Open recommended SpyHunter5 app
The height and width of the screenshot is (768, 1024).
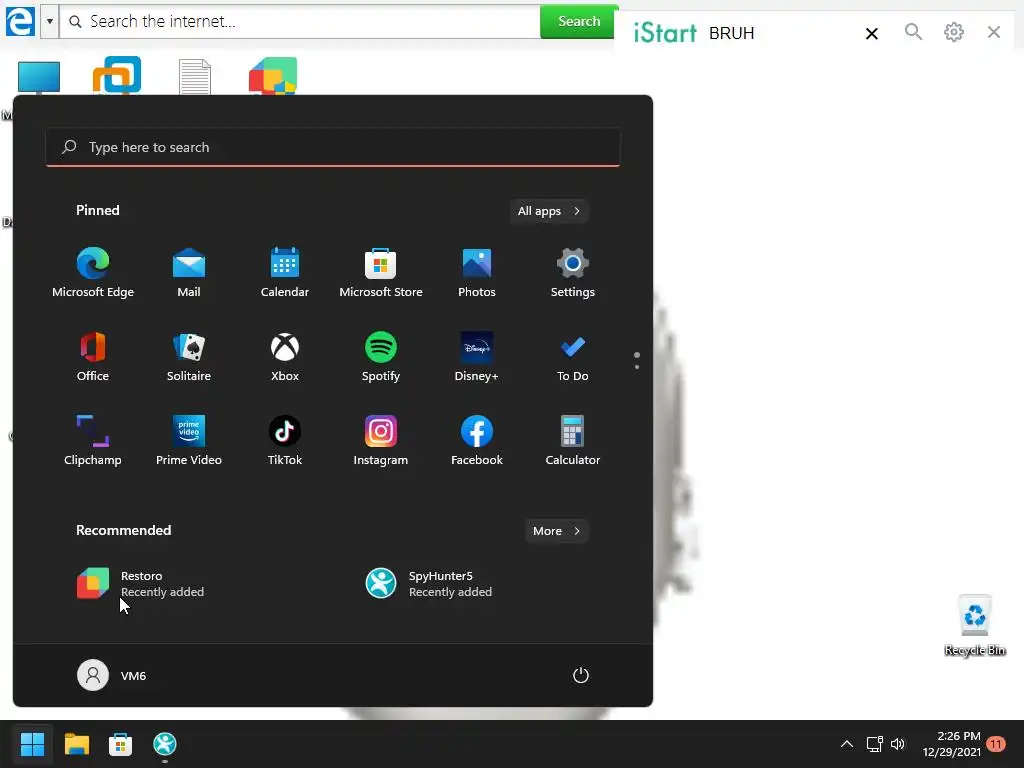430,583
